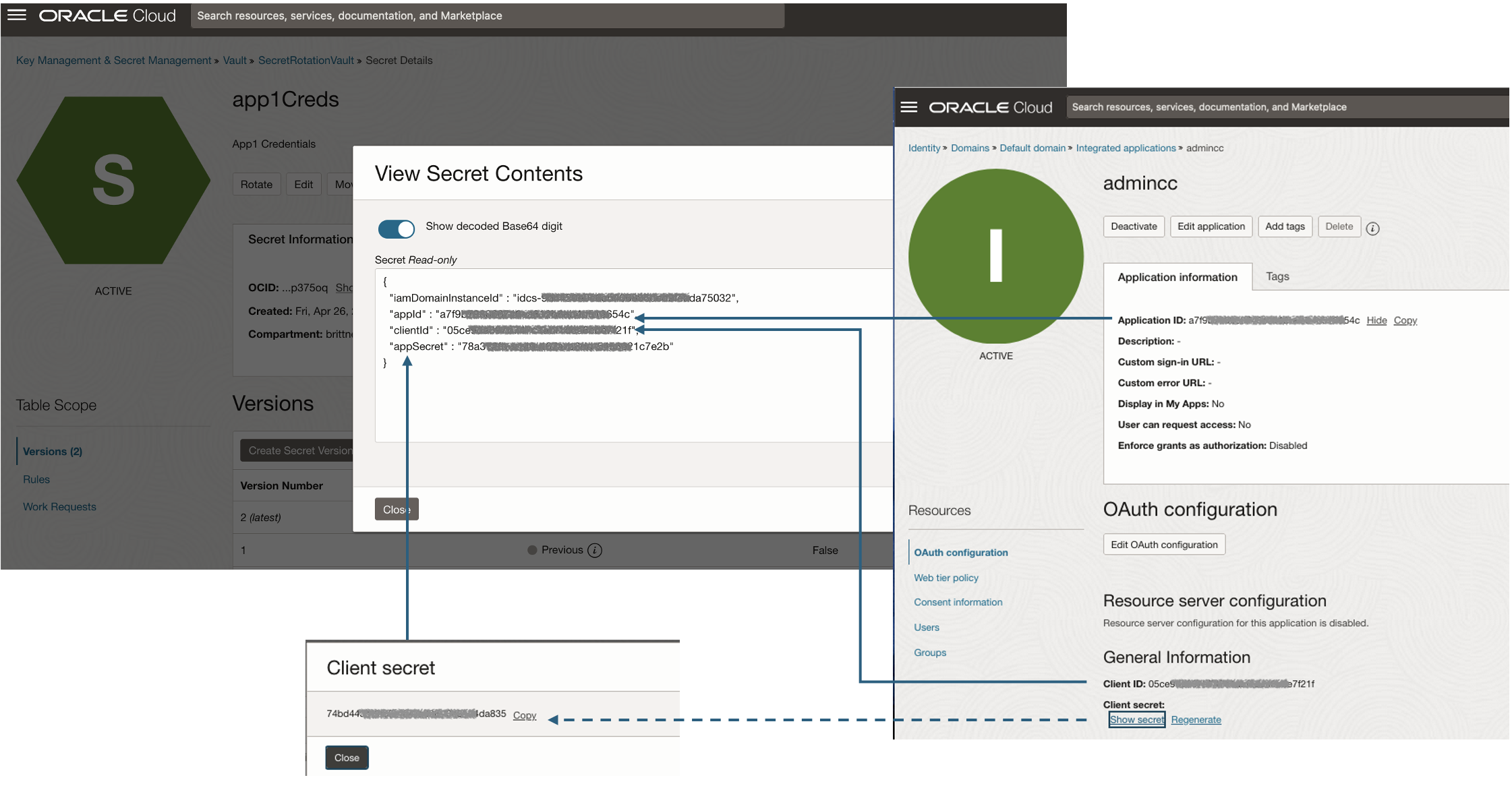The image size is (1512, 786).
Task: Click info icon next to Delete button
Action: coord(1372,229)
